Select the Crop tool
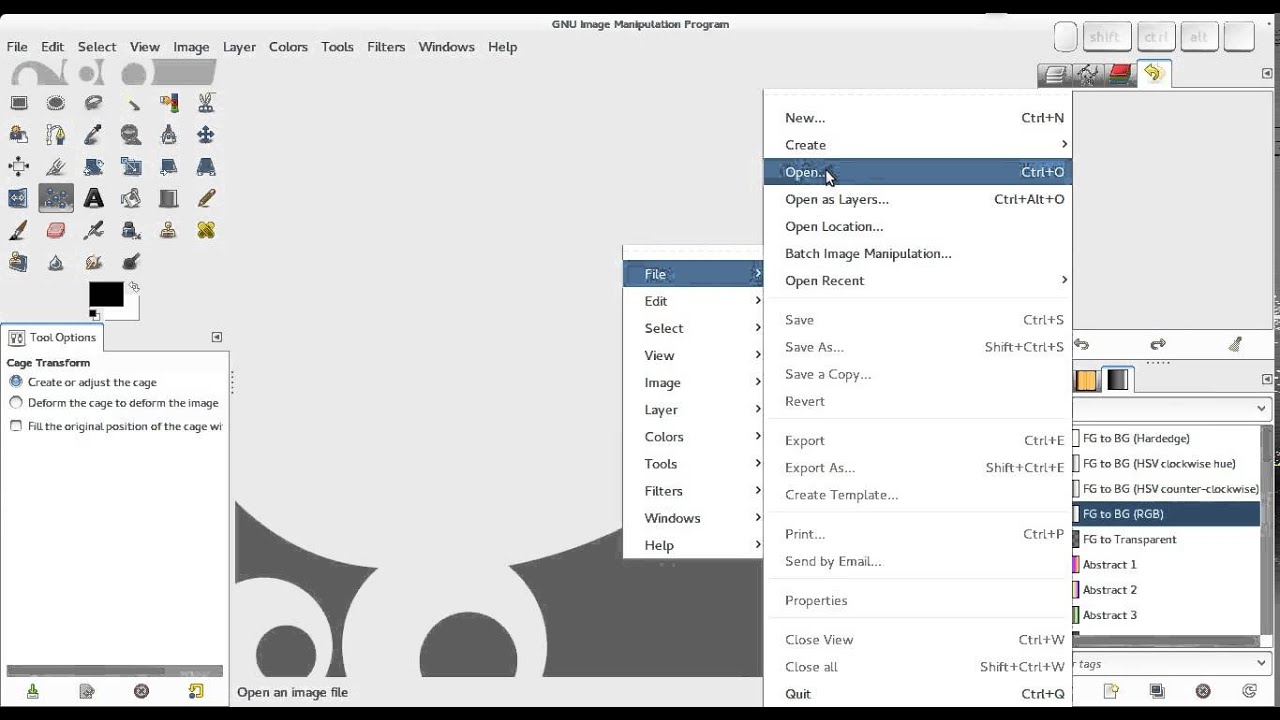Image resolution: width=1280 pixels, height=720 pixels. point(56,166)
